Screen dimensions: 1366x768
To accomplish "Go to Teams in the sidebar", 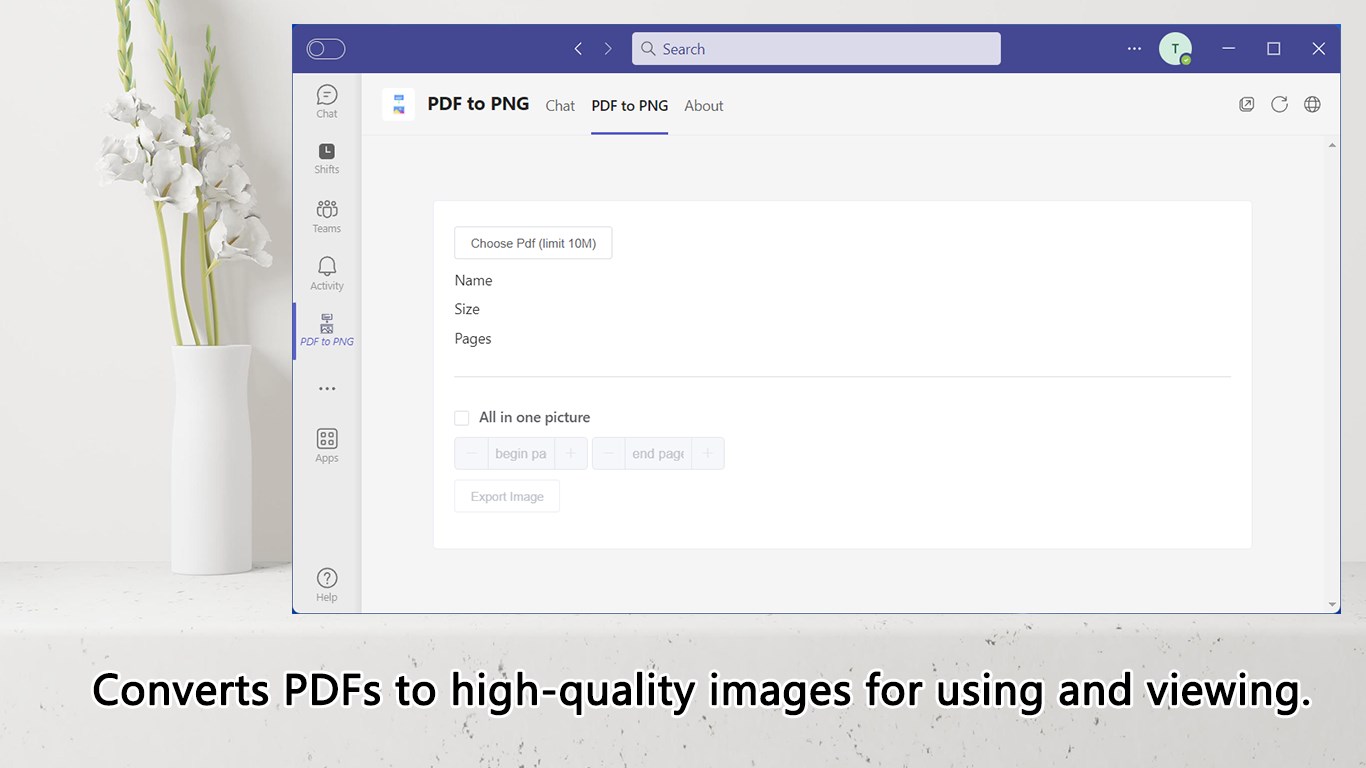I will [x=327, y=216].
